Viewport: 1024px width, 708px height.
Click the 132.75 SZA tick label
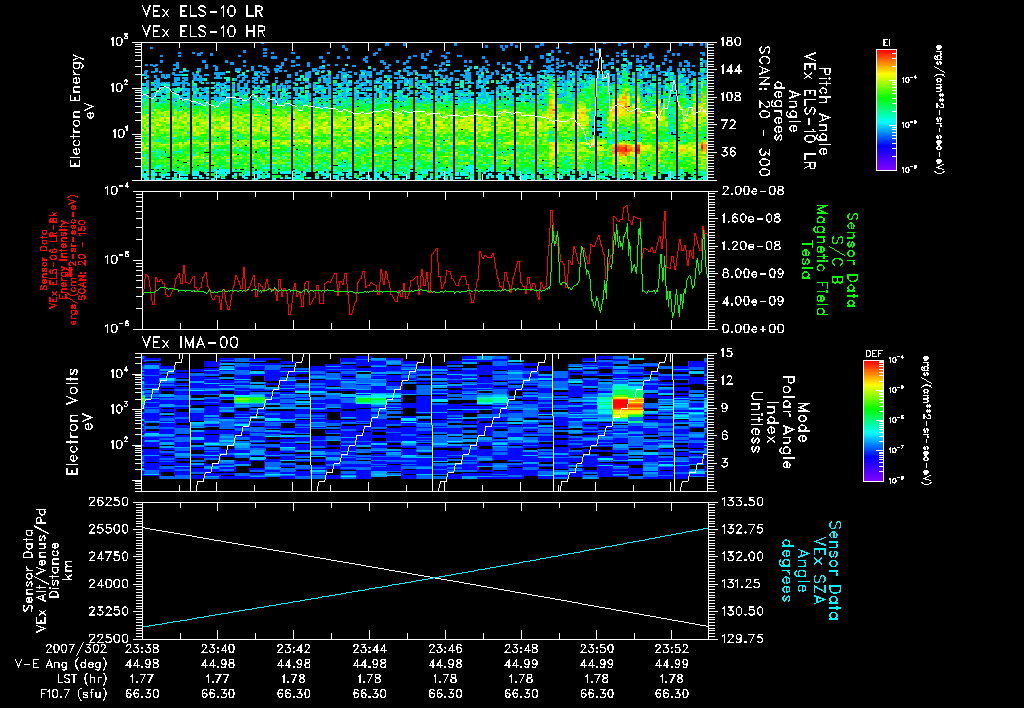(x=741, y=529)
